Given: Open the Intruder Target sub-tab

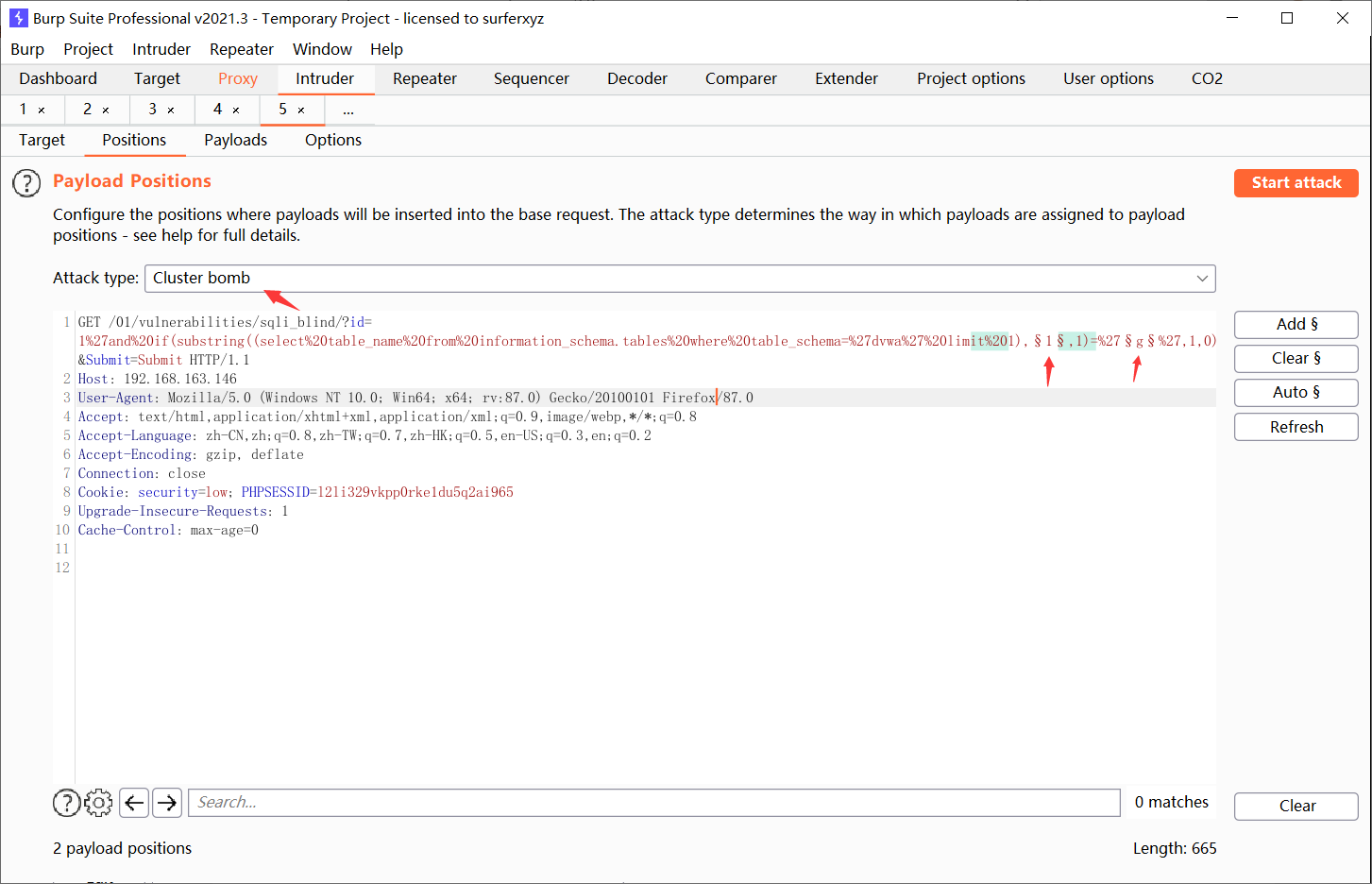Looking at the screenshot, I should [x=42, y=141].
